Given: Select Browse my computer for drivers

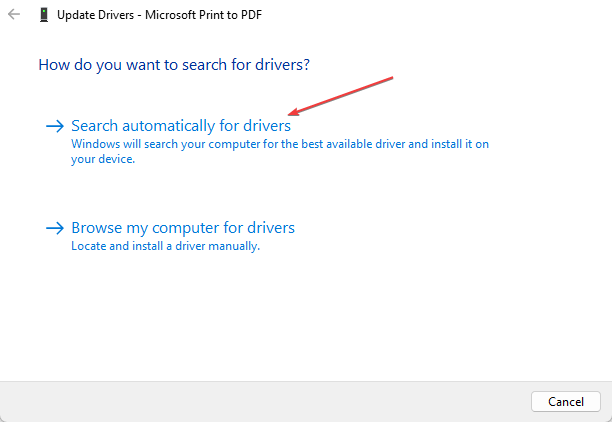Looking at the screenshot, I should [x=183, y=227].
